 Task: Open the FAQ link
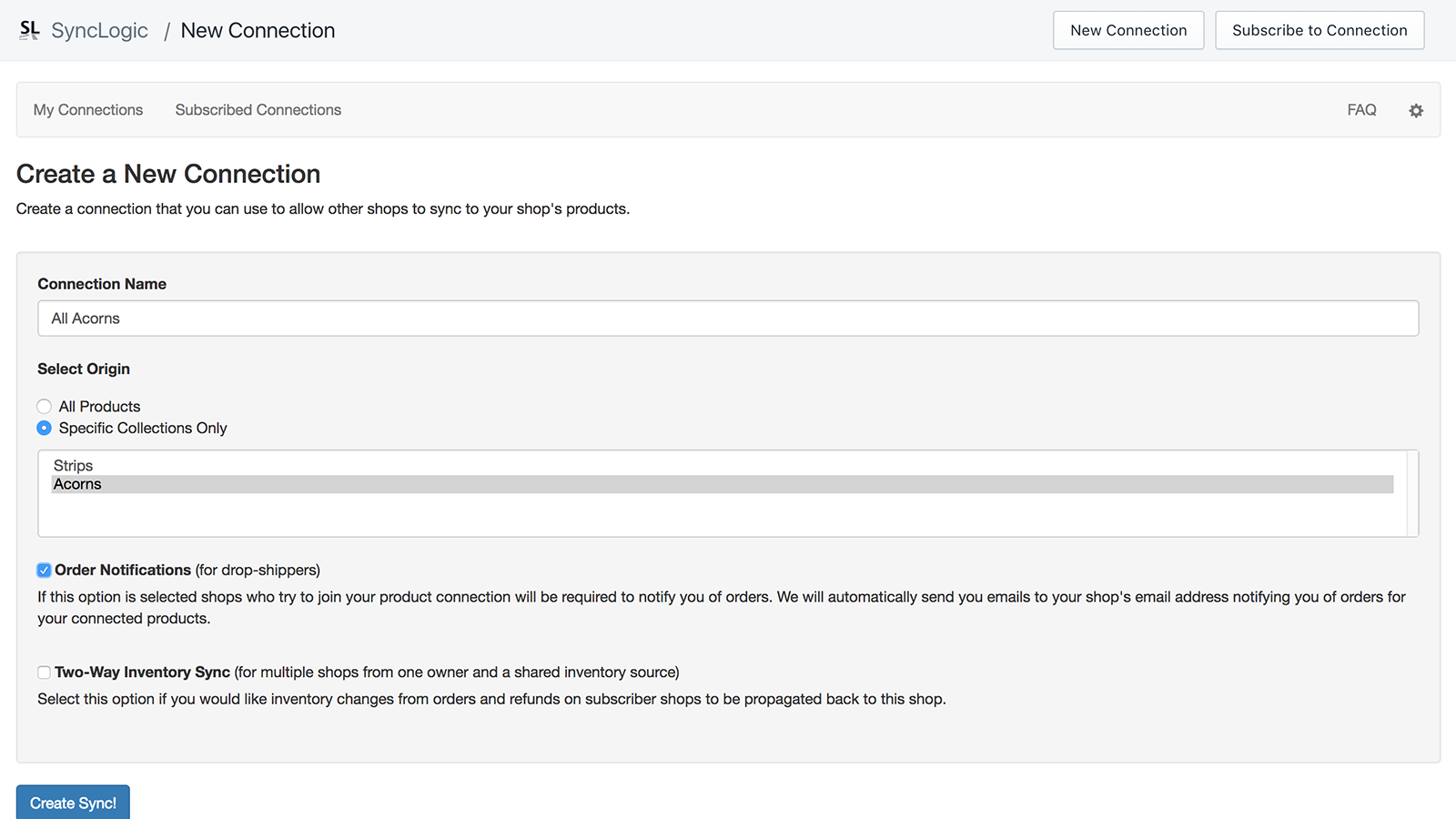[x=1361, y=110]
